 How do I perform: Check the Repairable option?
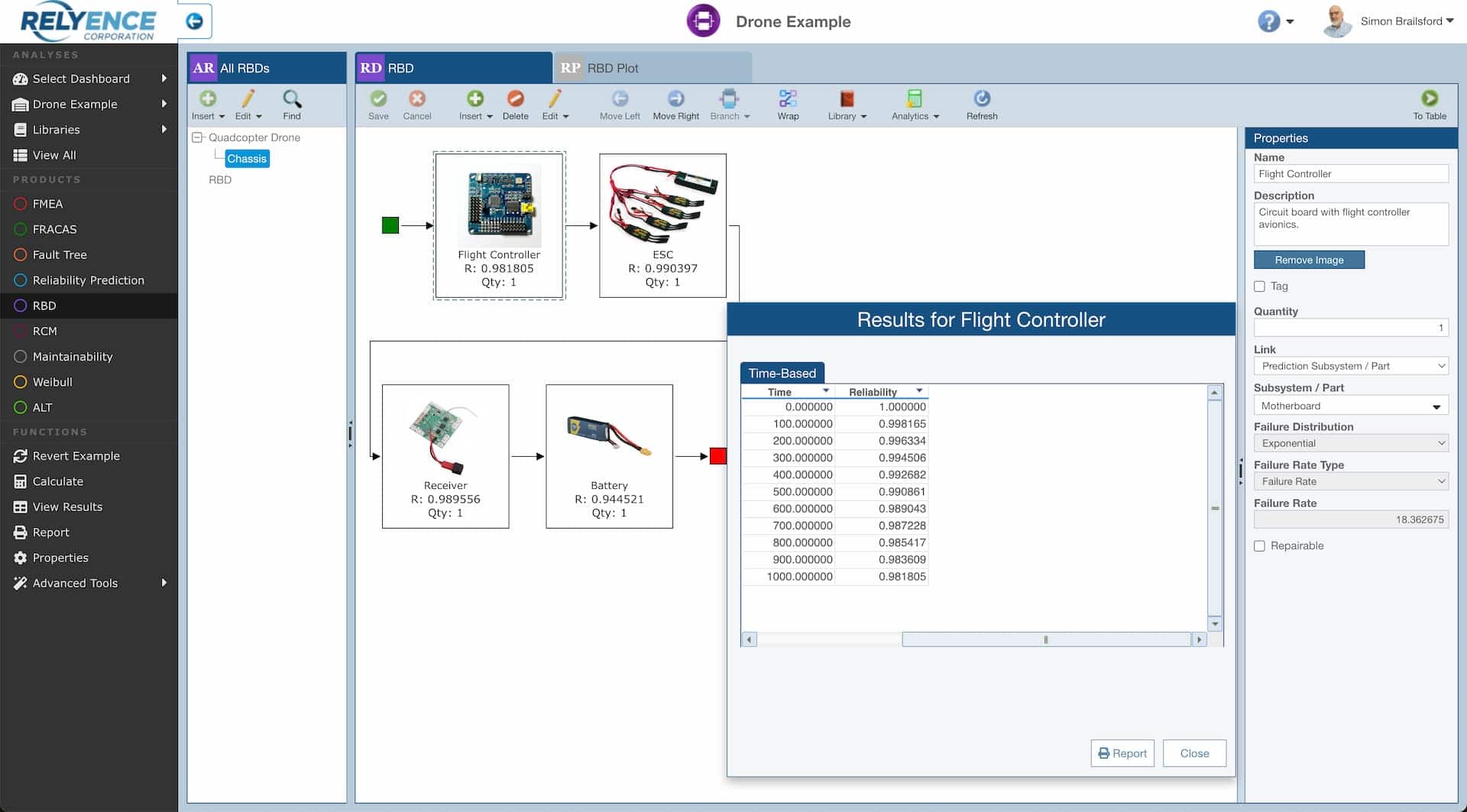(1260, 546)
